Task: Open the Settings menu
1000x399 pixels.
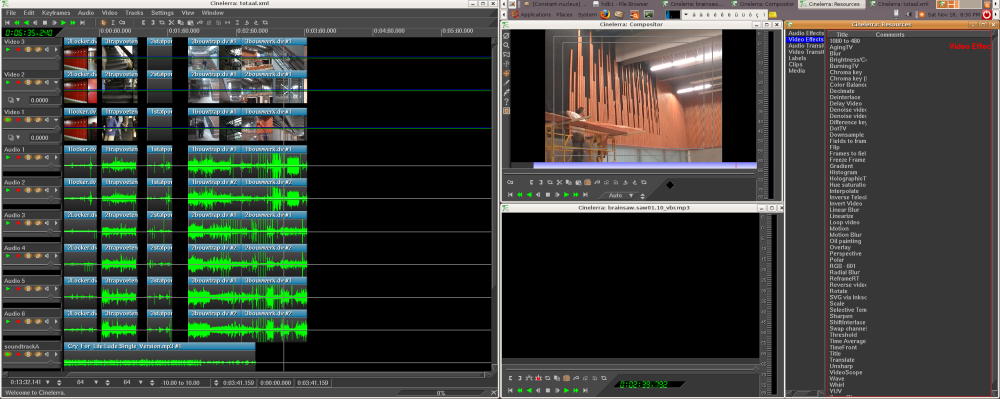Action: [162, 13]
